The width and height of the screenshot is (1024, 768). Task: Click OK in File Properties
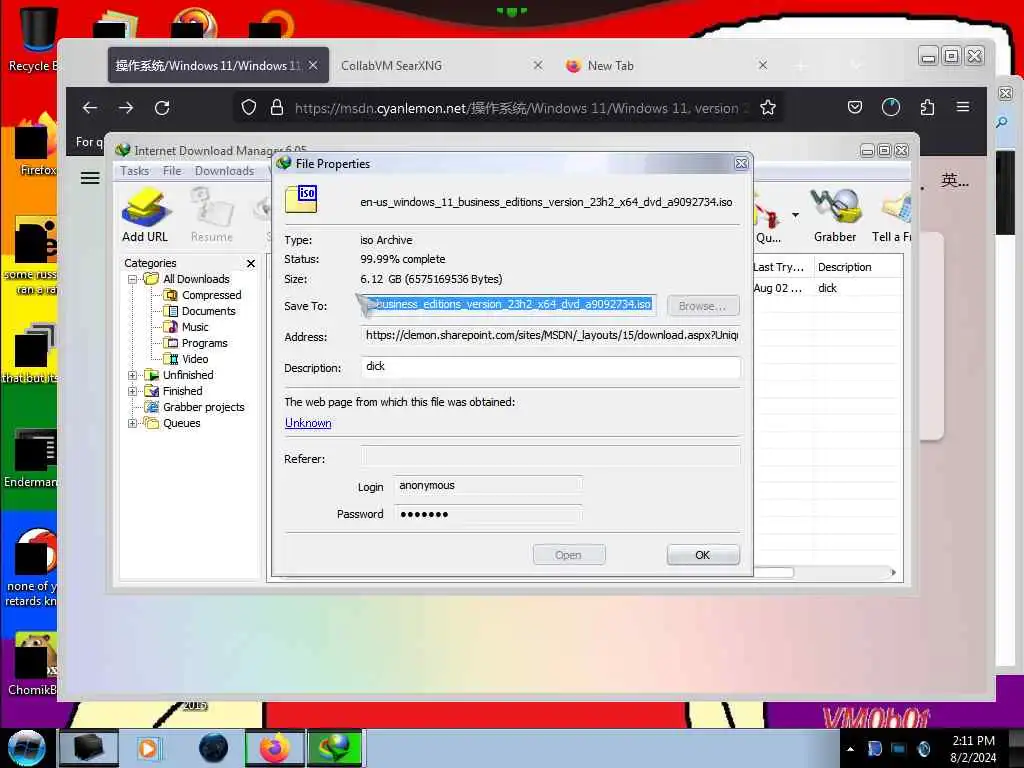pyautogui.click(x=703, y=555)
